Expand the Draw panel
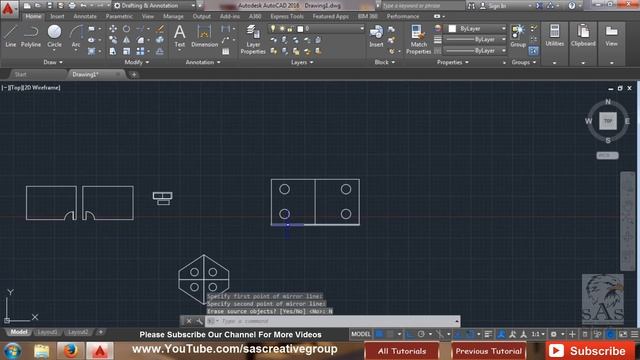This screenshot has height=360, width=640. (x=53, y=62)
